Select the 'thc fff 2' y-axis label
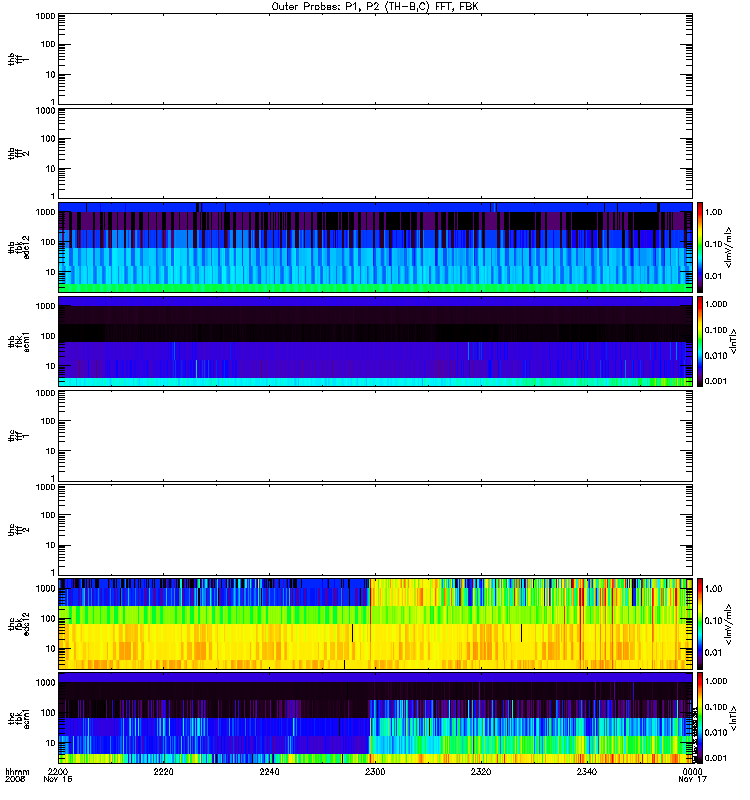The height and width of the screenshot is (800, 750). point(18,530)
